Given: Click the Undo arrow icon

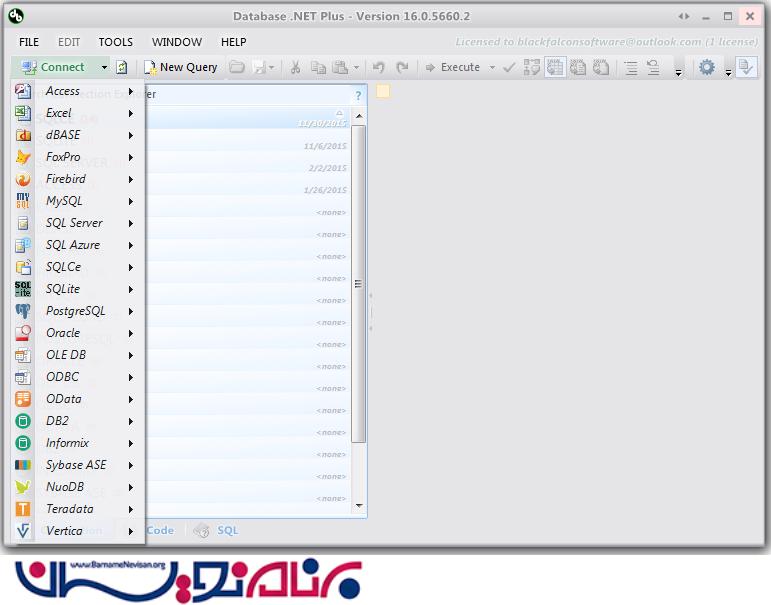Looking at the screenshot, I should point(378,67).
